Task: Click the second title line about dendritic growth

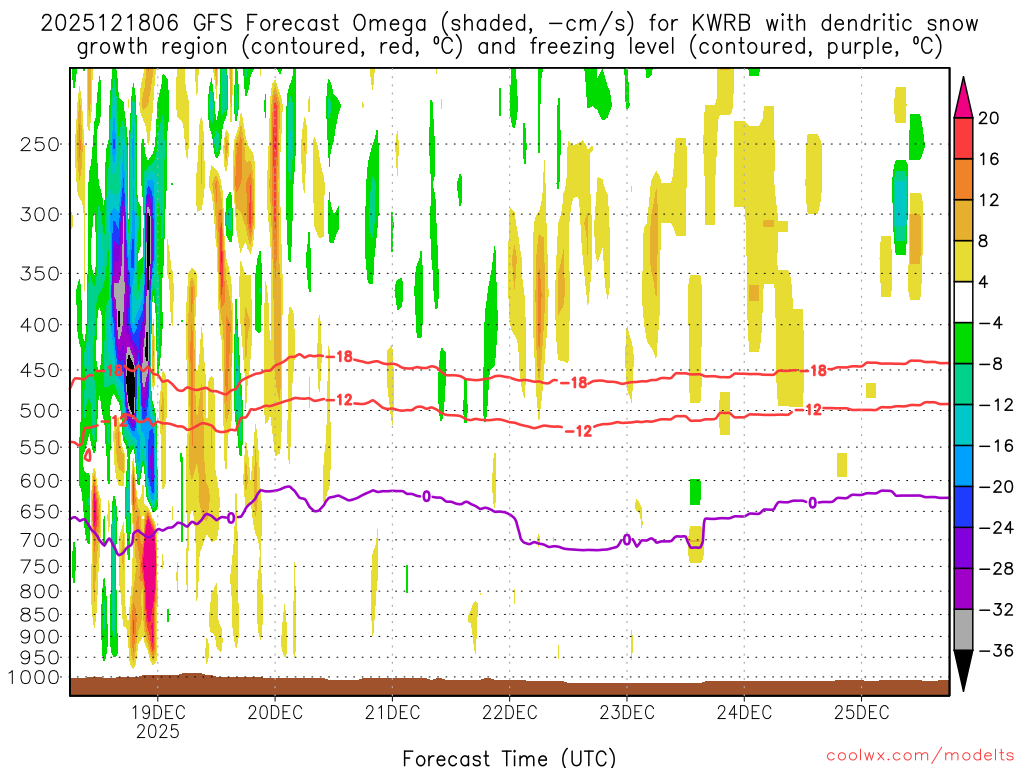Action: click(509, 47)
